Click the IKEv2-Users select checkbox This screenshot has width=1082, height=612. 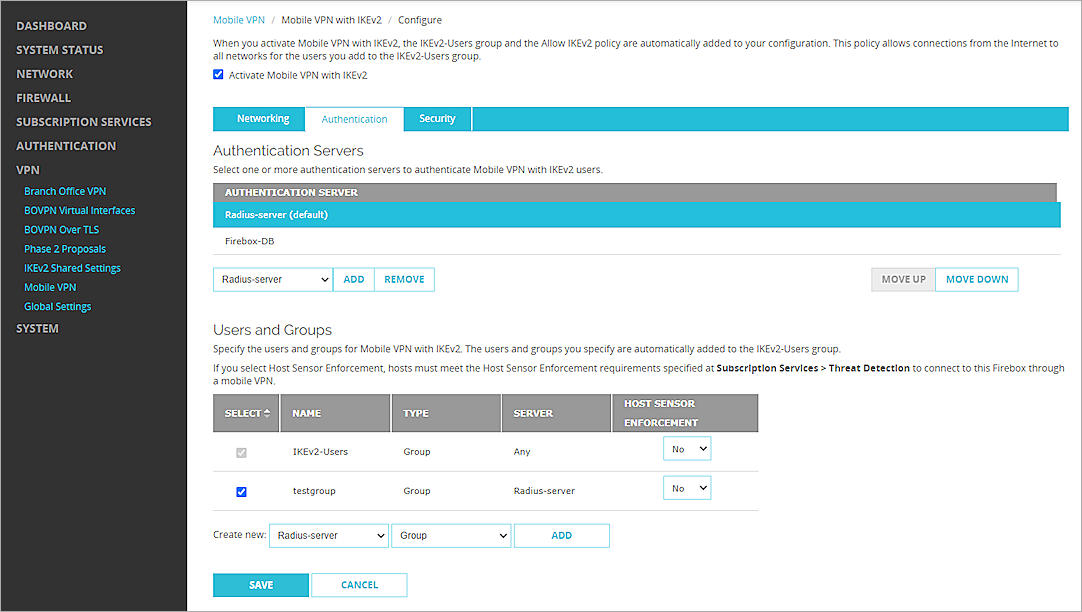(x=241, y=452)
